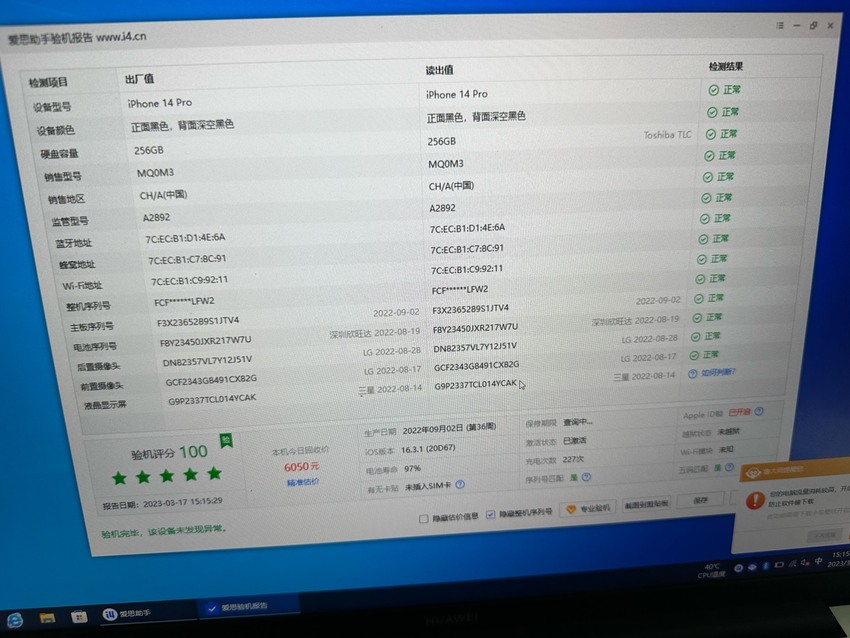Viewport: 850px width, 638px height.
Task: Click the volume tray icon
Action: pyautogui.click(x=805, y=563)
